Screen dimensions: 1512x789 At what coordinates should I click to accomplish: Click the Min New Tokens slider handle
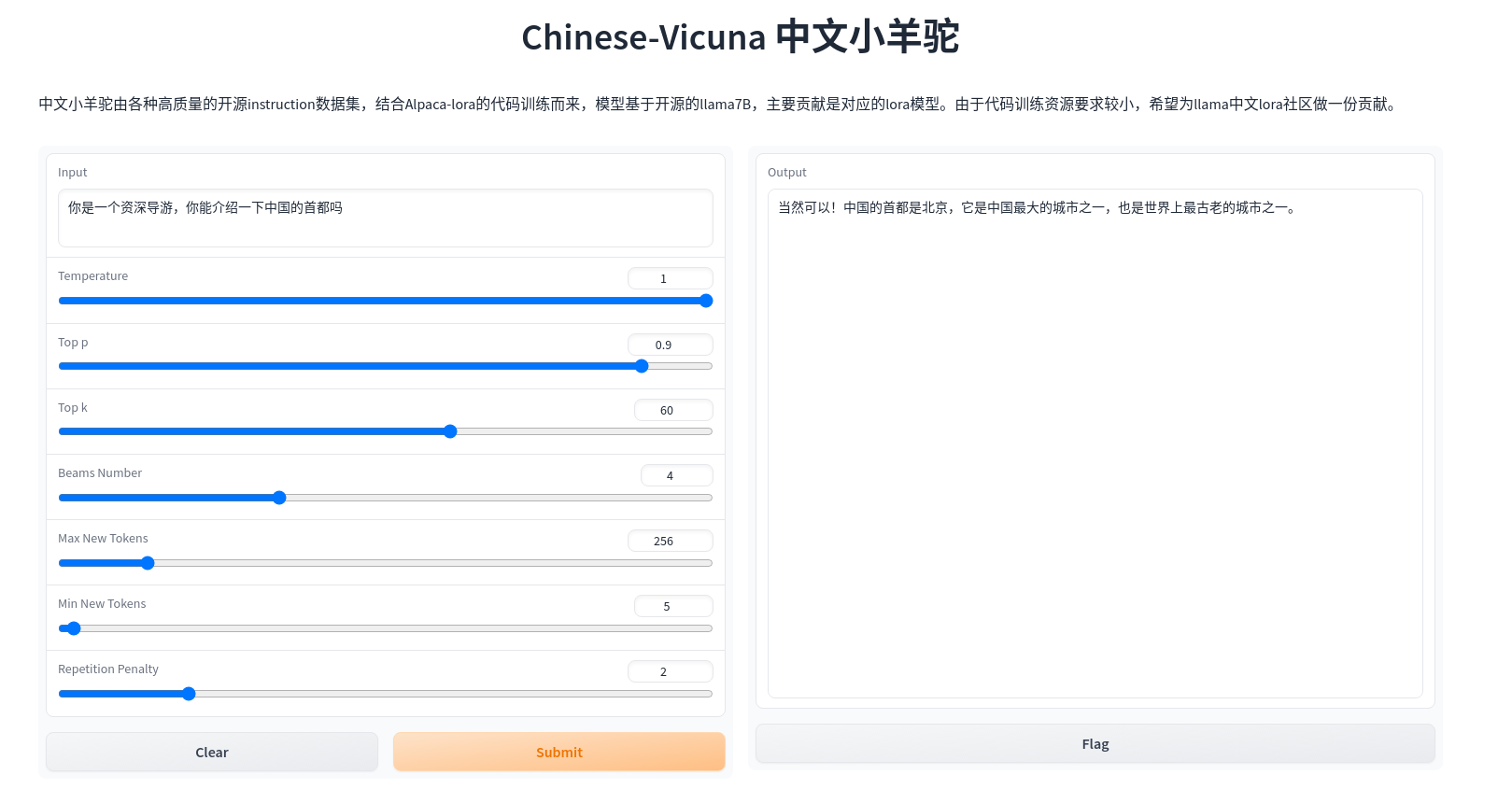(x=73, y=627)
